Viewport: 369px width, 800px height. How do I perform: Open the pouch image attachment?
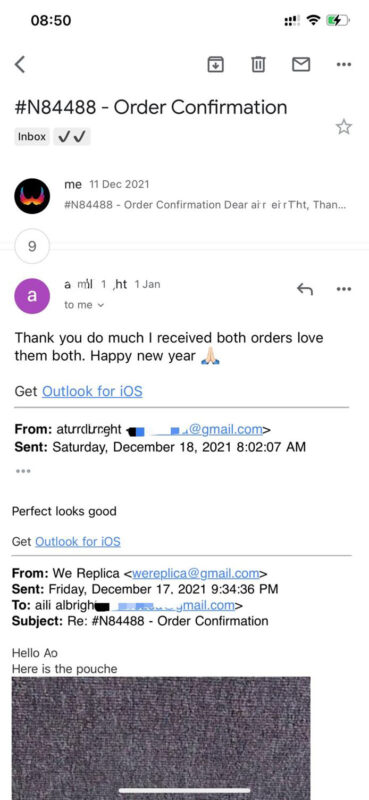click(161, 738)
